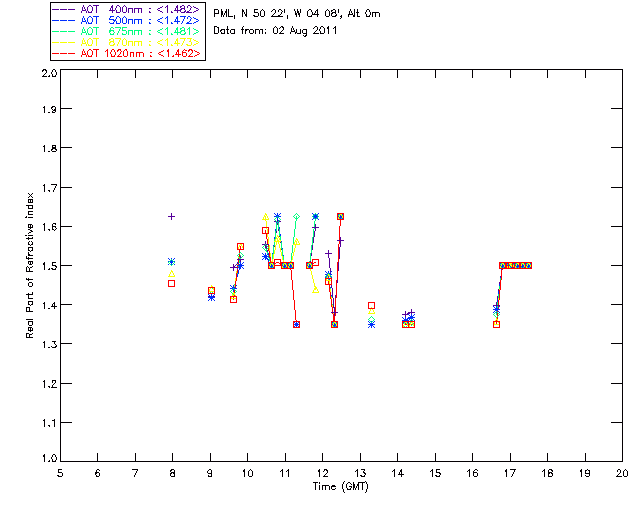Click the 1.3 y-axis tick label
Image resolution: width=640 pixels, height=512 pixels.
[x=49, y=344]
